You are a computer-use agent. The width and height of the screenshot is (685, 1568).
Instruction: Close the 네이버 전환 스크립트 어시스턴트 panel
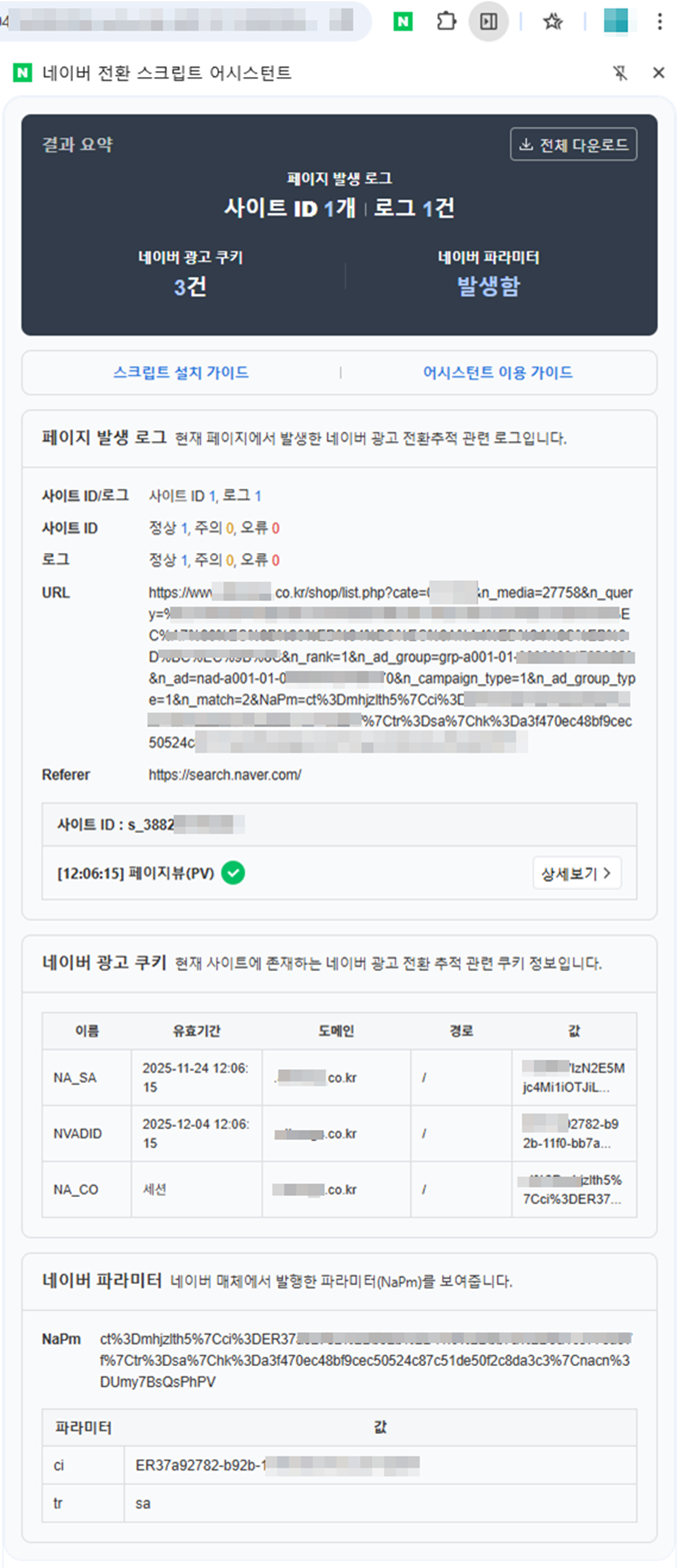coord(658,73)
